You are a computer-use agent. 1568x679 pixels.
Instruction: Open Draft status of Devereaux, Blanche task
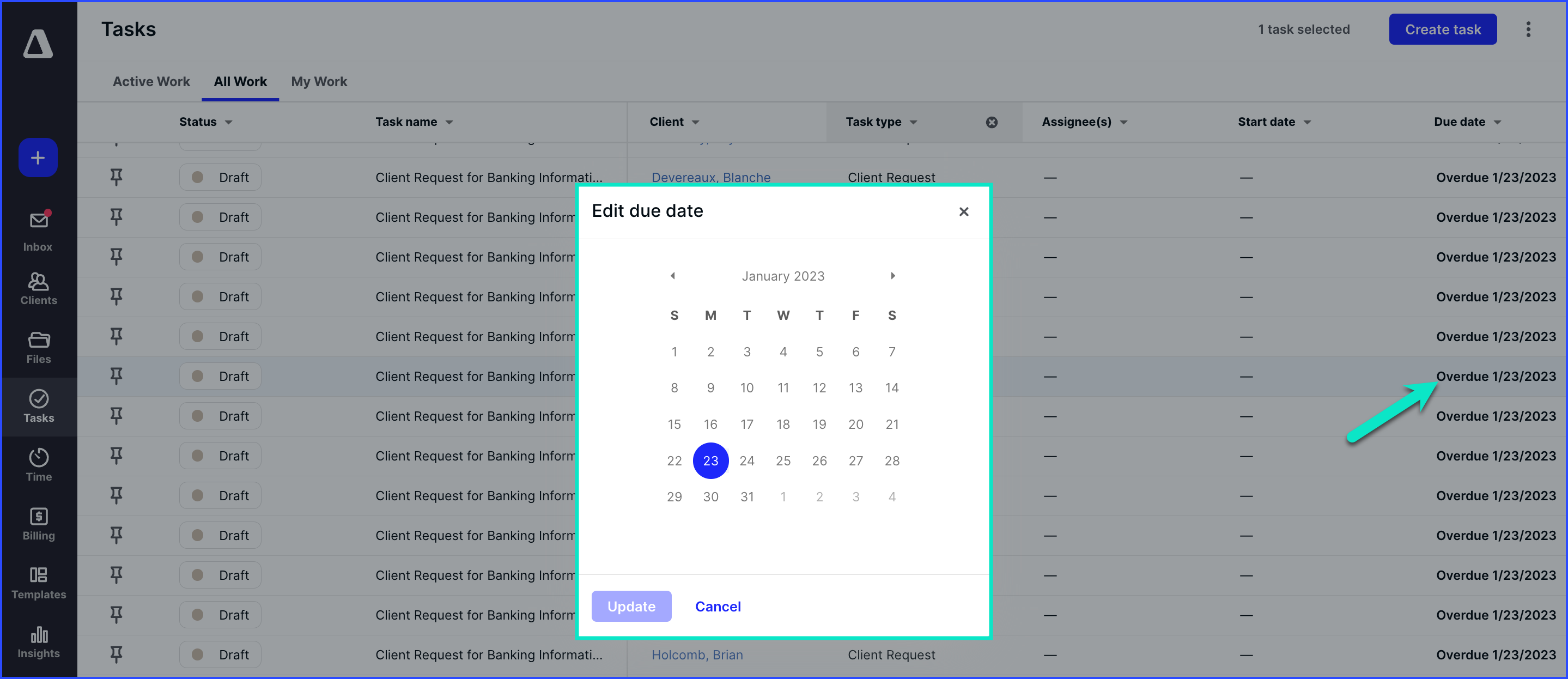(x=220, y=177)
